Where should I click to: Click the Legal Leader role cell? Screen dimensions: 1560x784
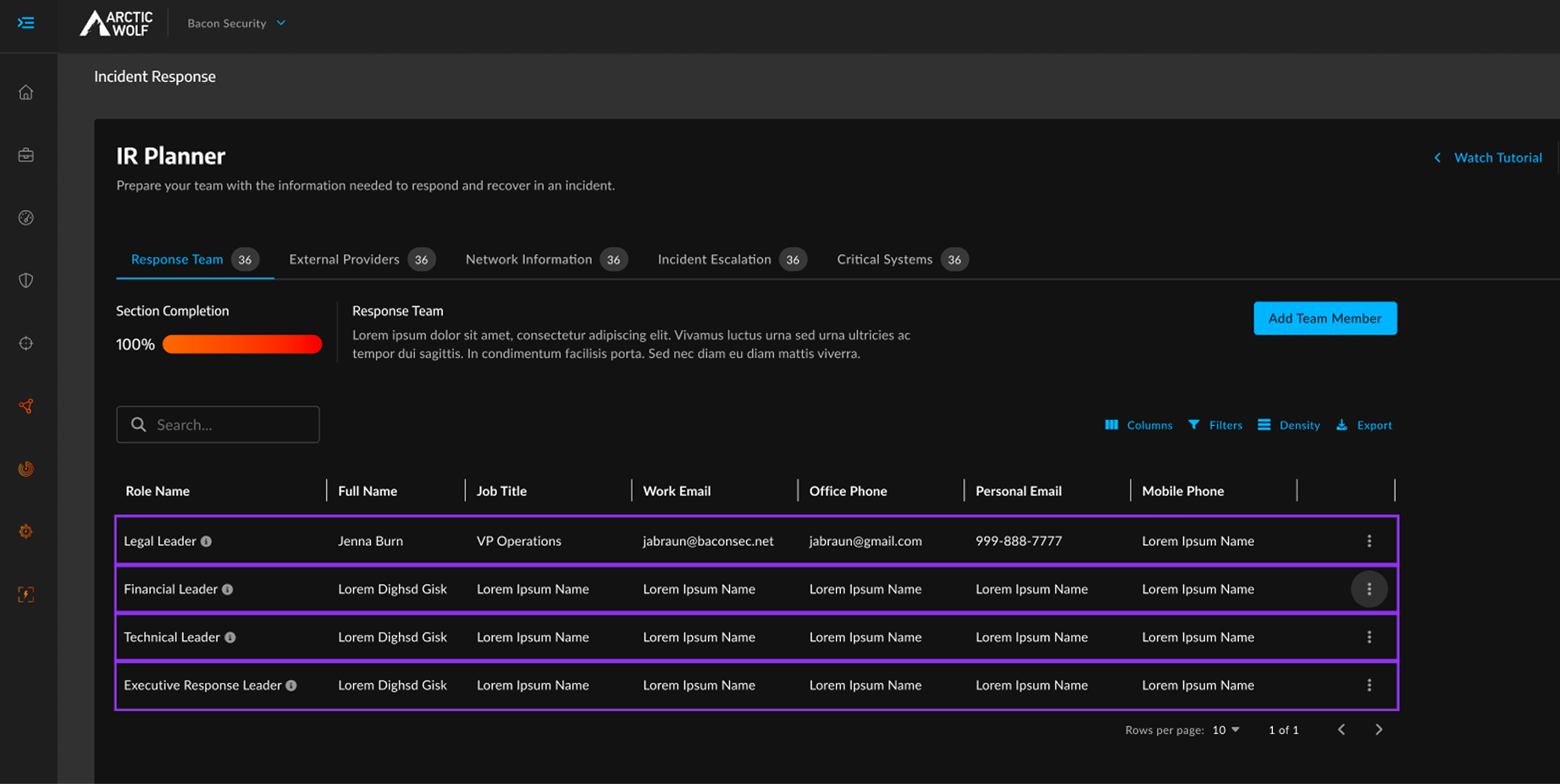click(x=160, y=541)
